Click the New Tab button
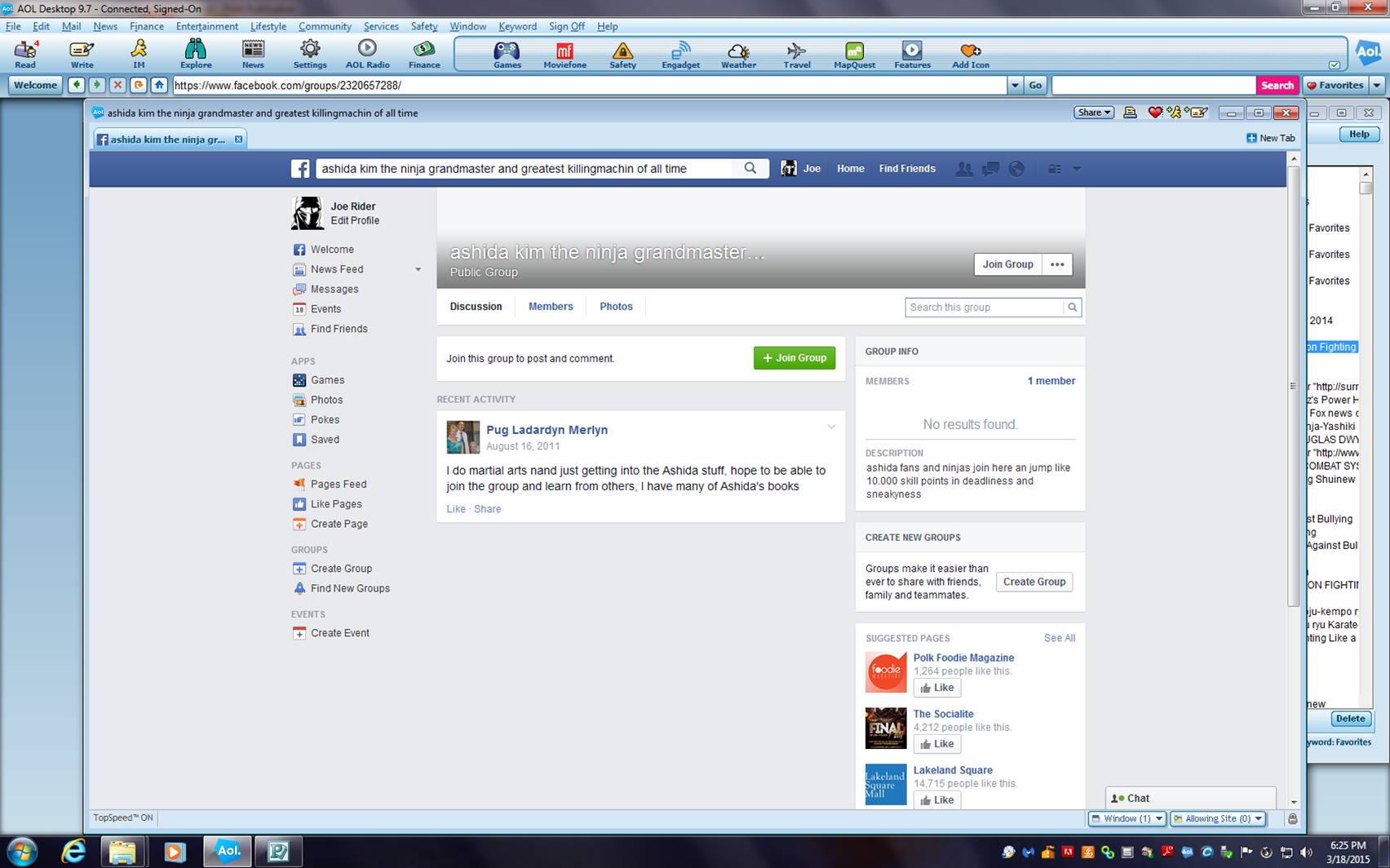The height and width of the screenshot is (868, 1390). (x=1270, y=138)
